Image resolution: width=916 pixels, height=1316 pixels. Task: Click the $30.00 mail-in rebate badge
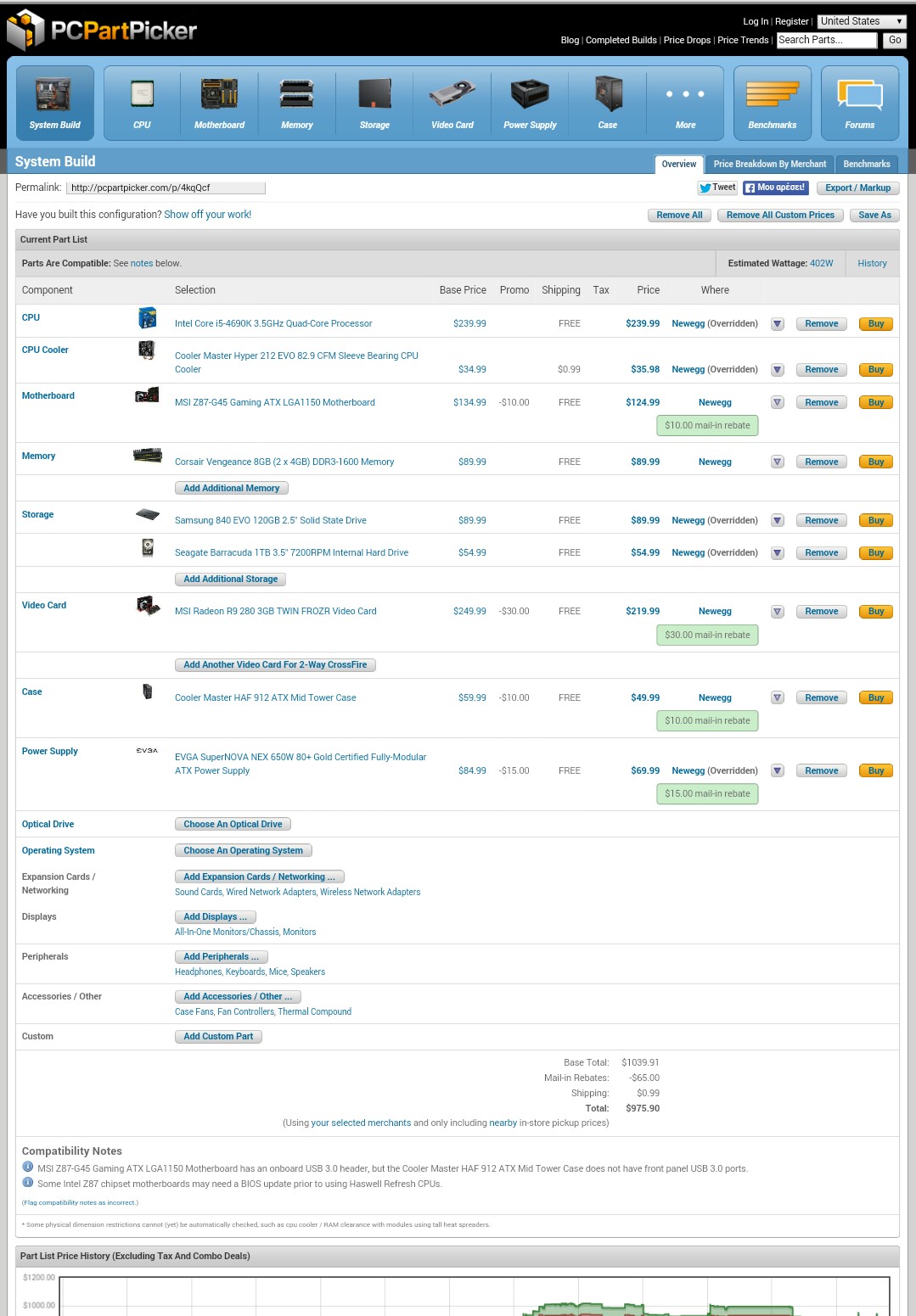(x=707, y=636)
